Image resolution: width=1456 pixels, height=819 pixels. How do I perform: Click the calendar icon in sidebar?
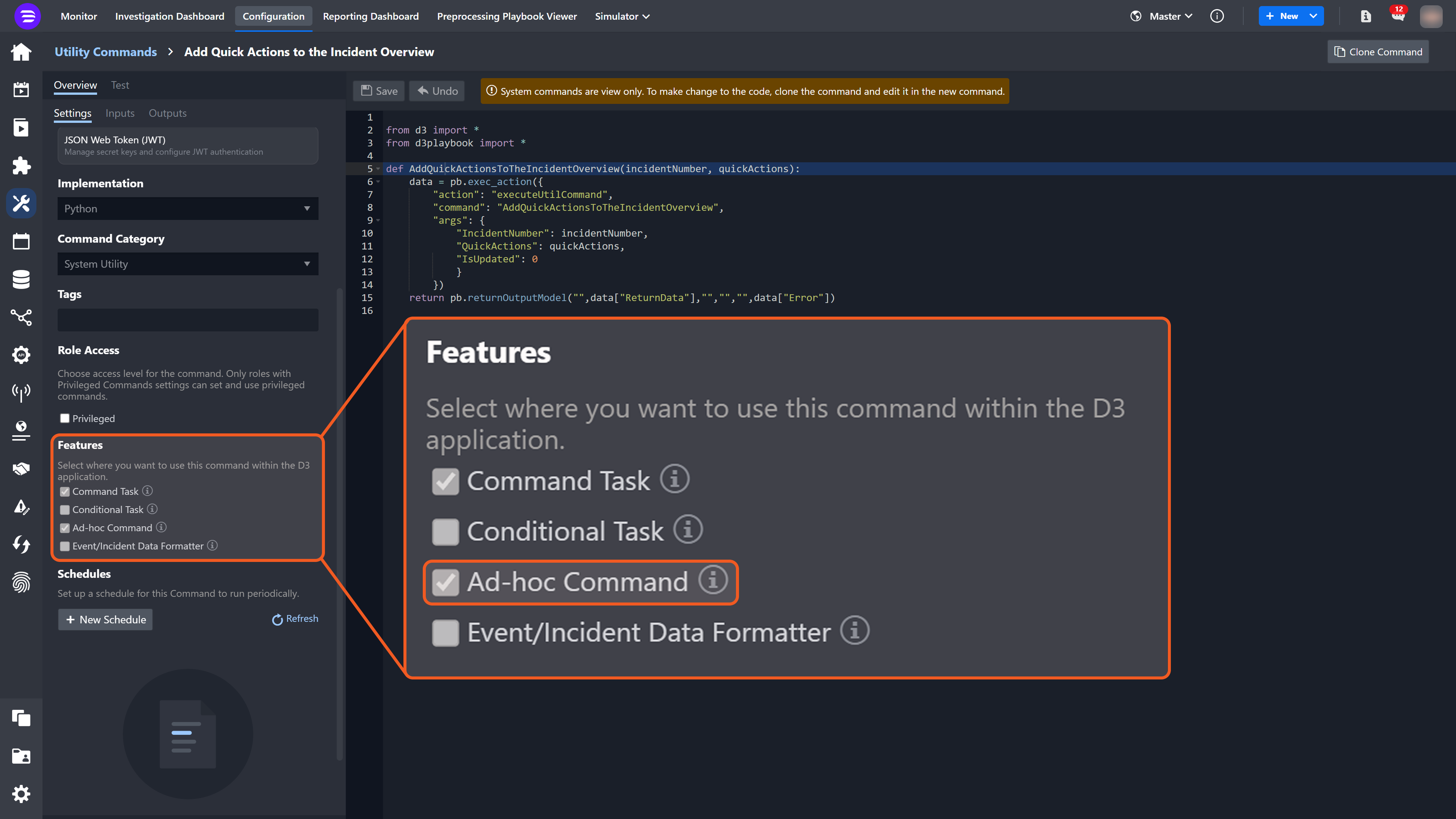coord(21,242)
